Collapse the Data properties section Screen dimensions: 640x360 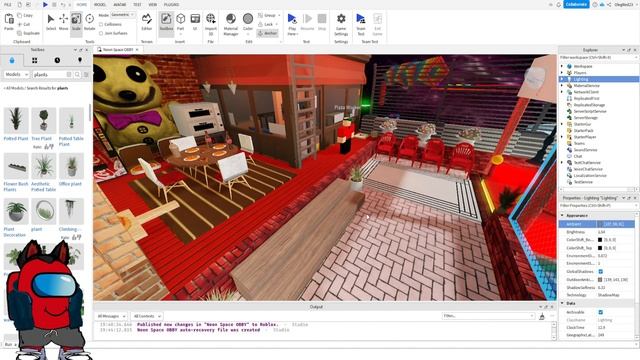click(x=562, y=303)
